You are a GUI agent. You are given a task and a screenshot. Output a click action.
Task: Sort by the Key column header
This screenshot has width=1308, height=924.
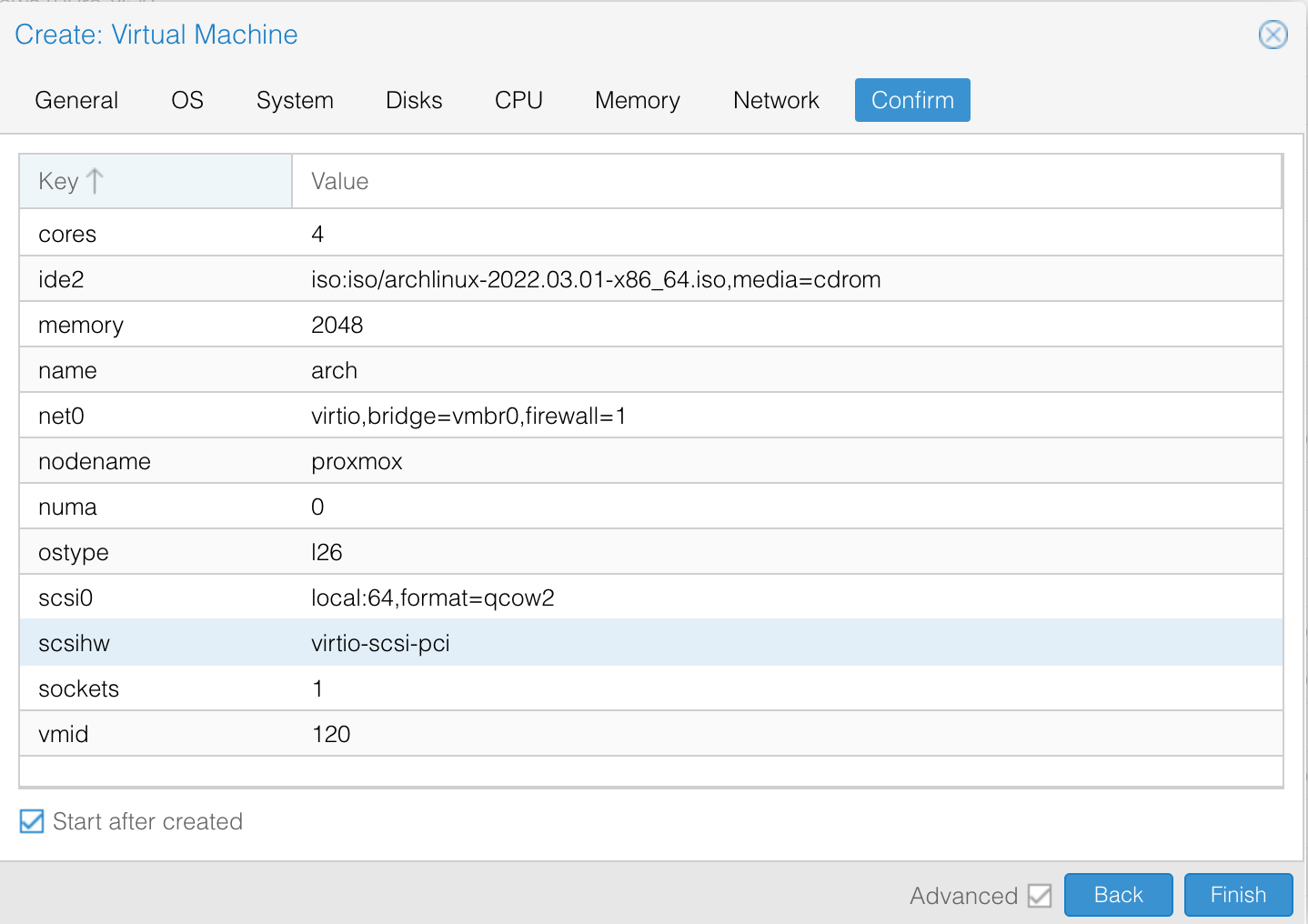(156, 181)
